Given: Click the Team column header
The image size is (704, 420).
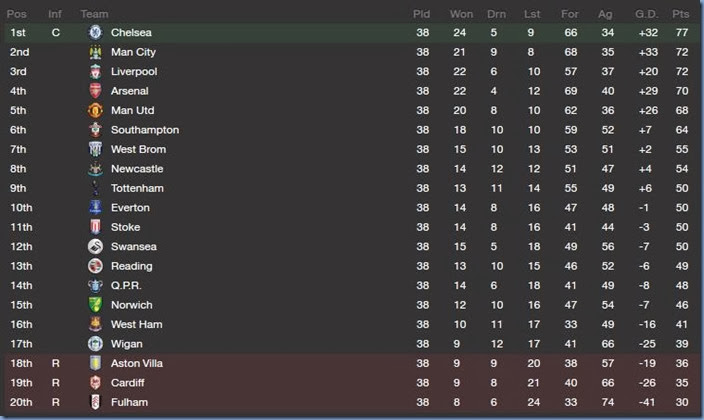Looking at the screenshot, I should 94,14.
